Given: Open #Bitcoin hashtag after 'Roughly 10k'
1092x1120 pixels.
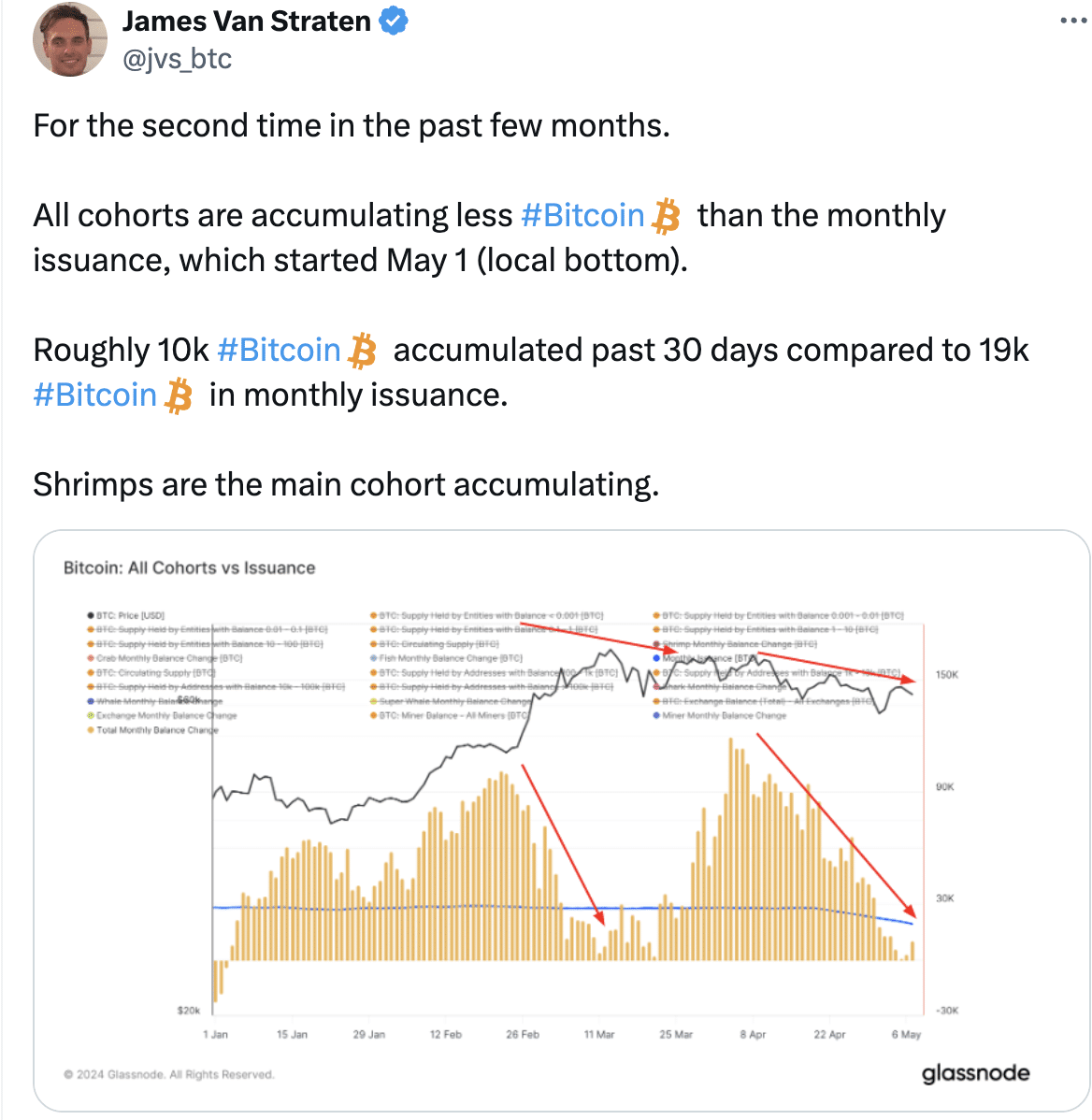Looking at the screenshot, I should (279, 350).
